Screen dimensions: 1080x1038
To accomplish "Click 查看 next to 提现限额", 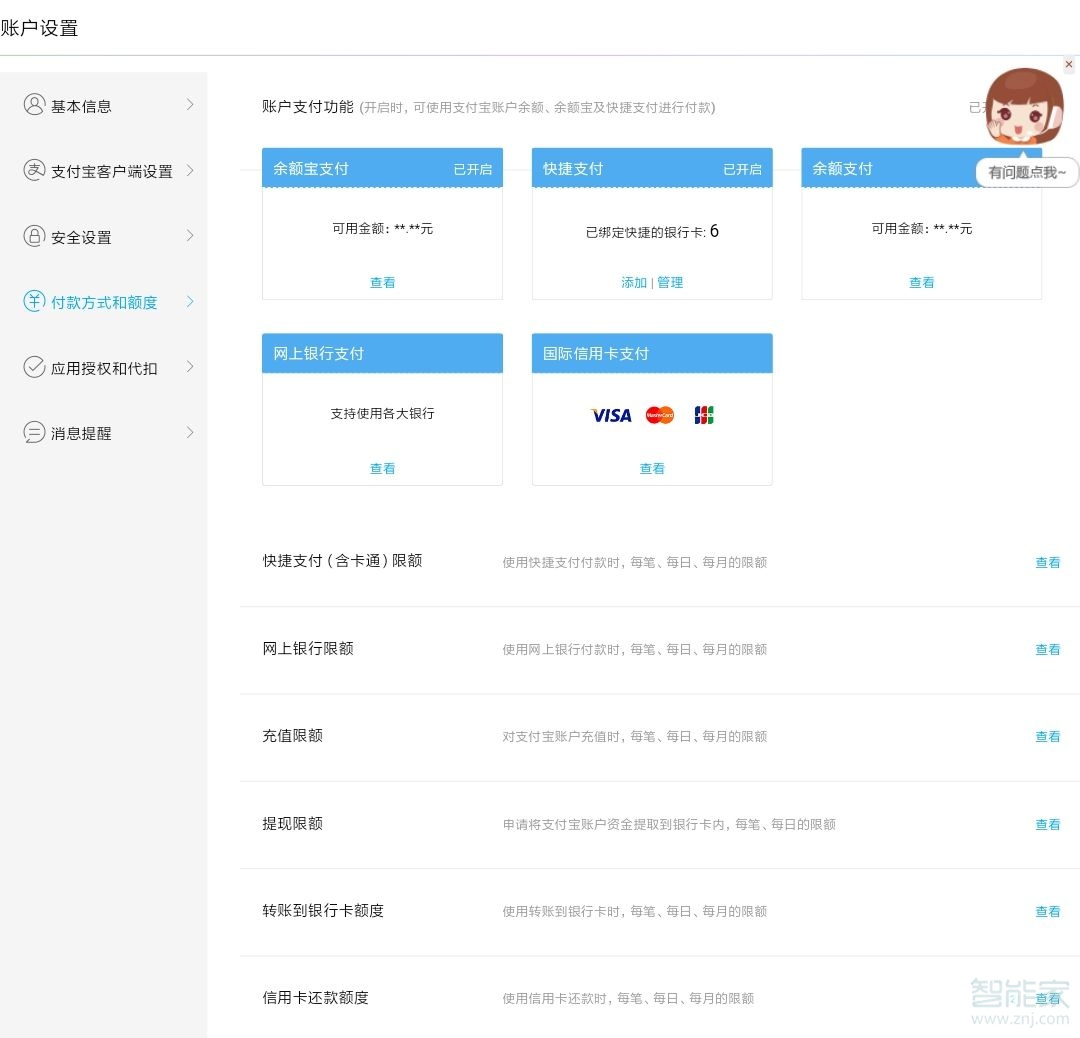I will coord(1048,824).
